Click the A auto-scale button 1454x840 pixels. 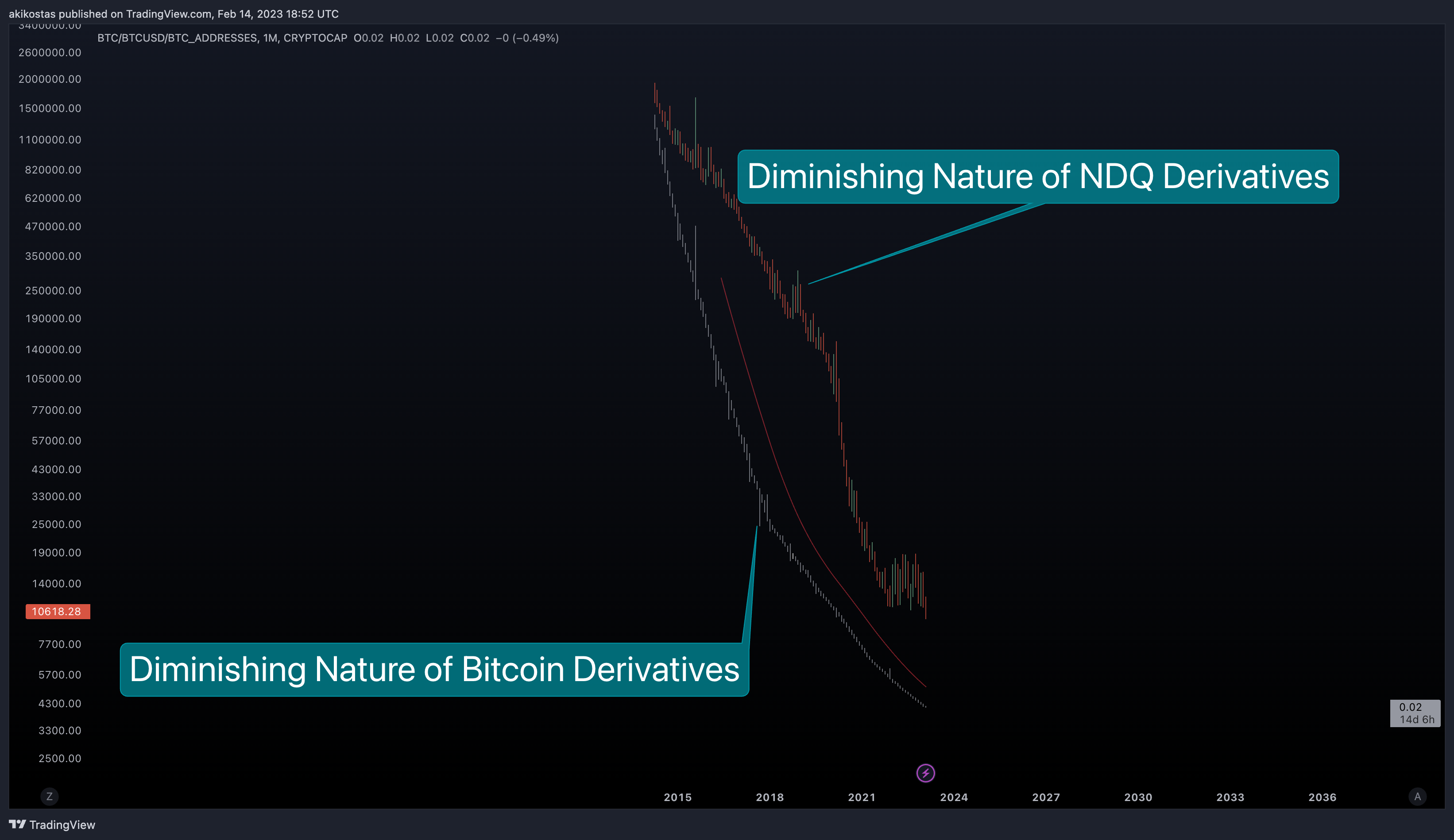pyautogui.click(x=1417, y=797)
